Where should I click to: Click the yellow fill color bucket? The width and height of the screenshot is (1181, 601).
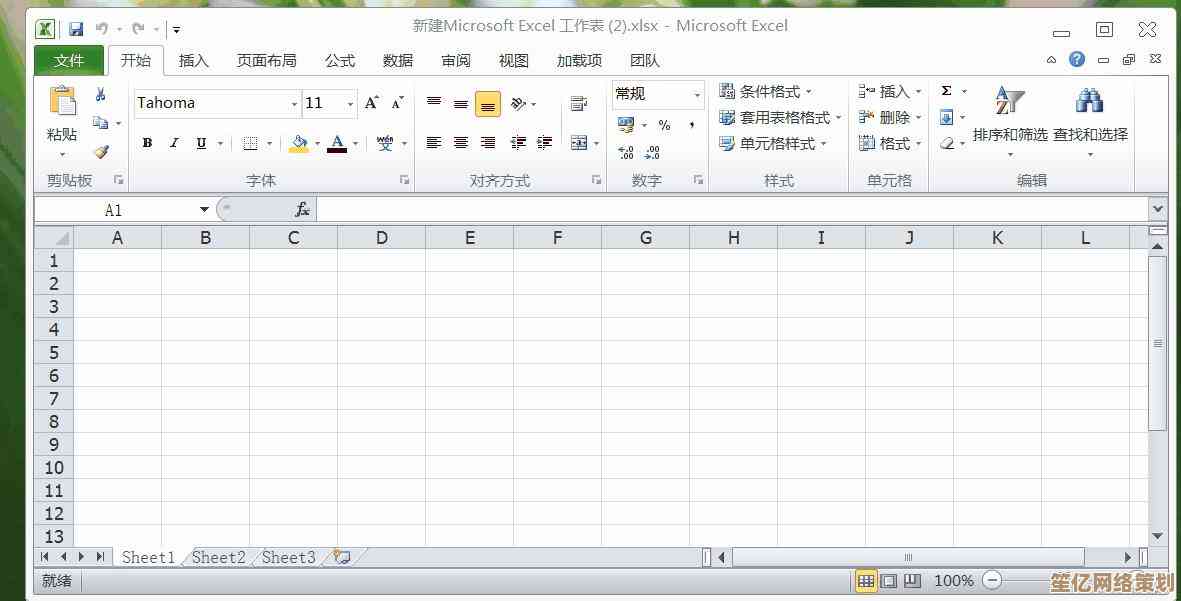[298, 143]
